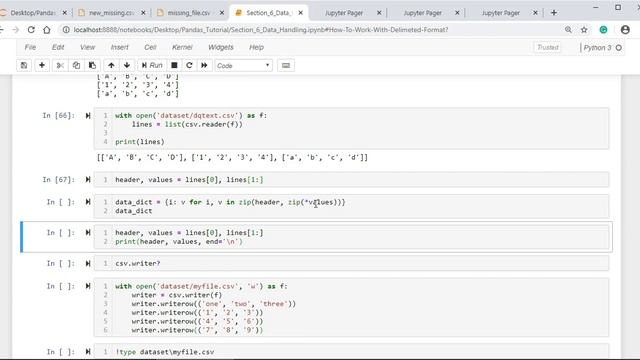The height and width of the screenshot is (360, 640).
Task: Paste cells below icon
Action: [x=92, y=65]
